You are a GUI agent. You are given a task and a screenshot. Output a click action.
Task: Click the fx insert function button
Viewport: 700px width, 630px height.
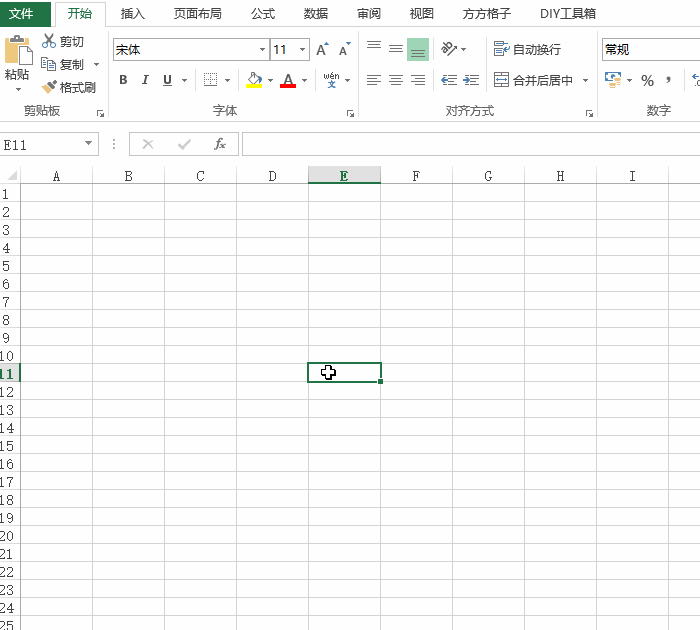220,144
